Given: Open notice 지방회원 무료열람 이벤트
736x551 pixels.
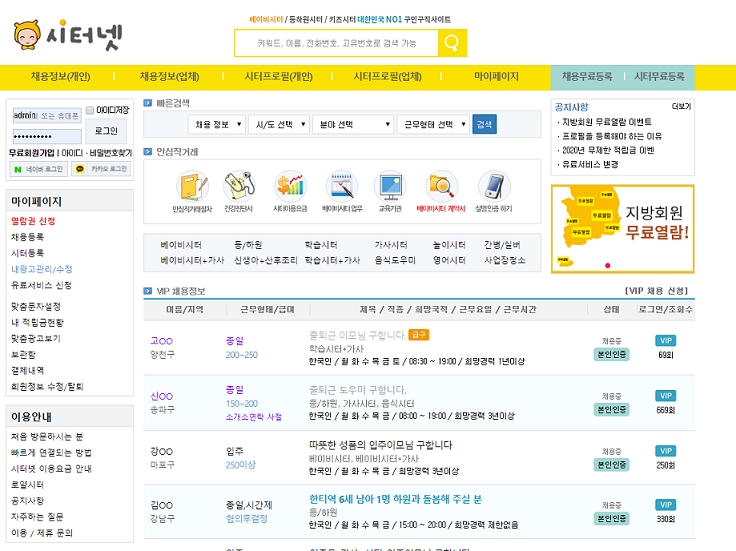Looking at the screenshot, I should (x=606, y=122).
